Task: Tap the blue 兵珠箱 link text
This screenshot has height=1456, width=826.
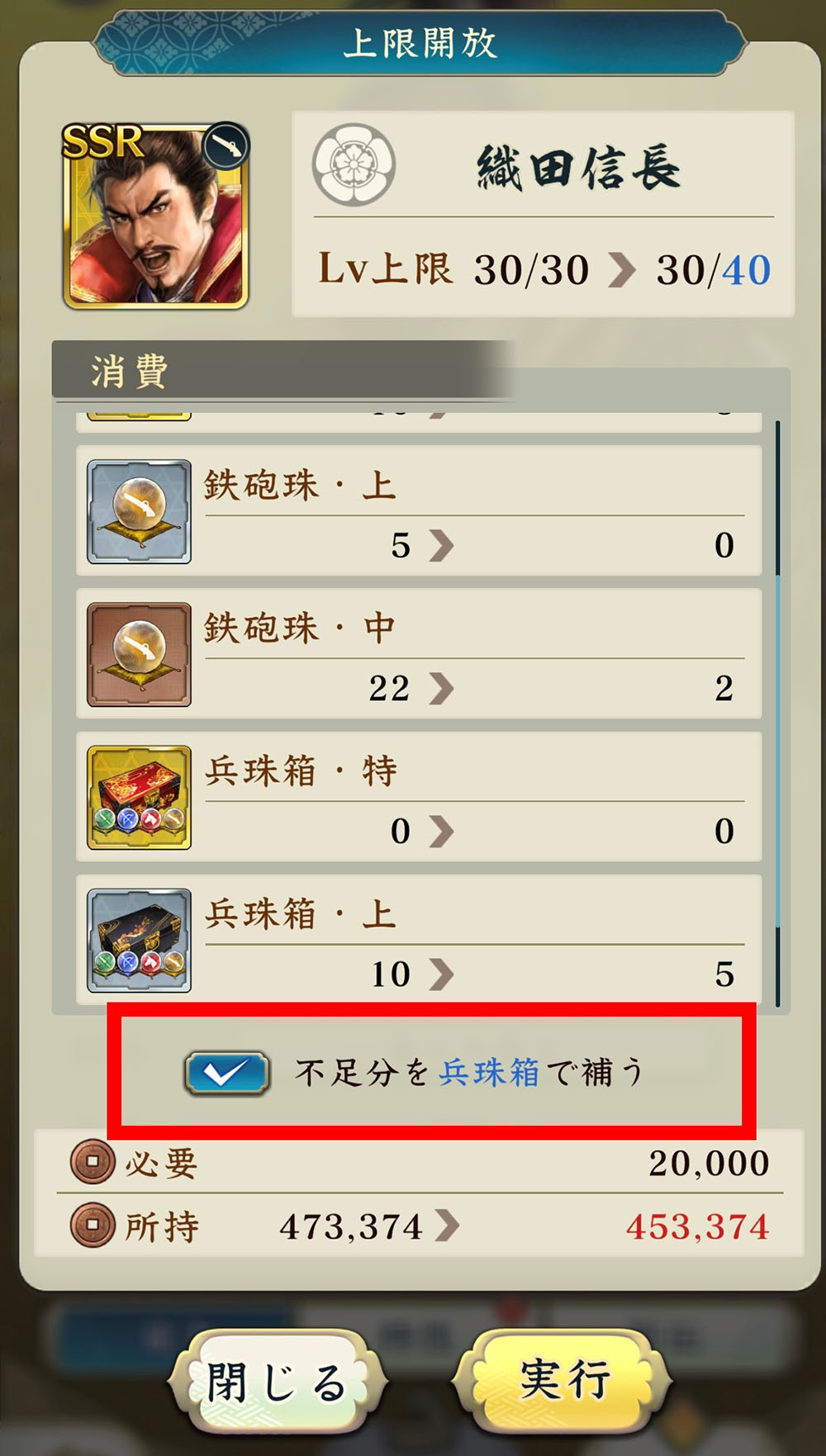Action: click(488, 1073)
